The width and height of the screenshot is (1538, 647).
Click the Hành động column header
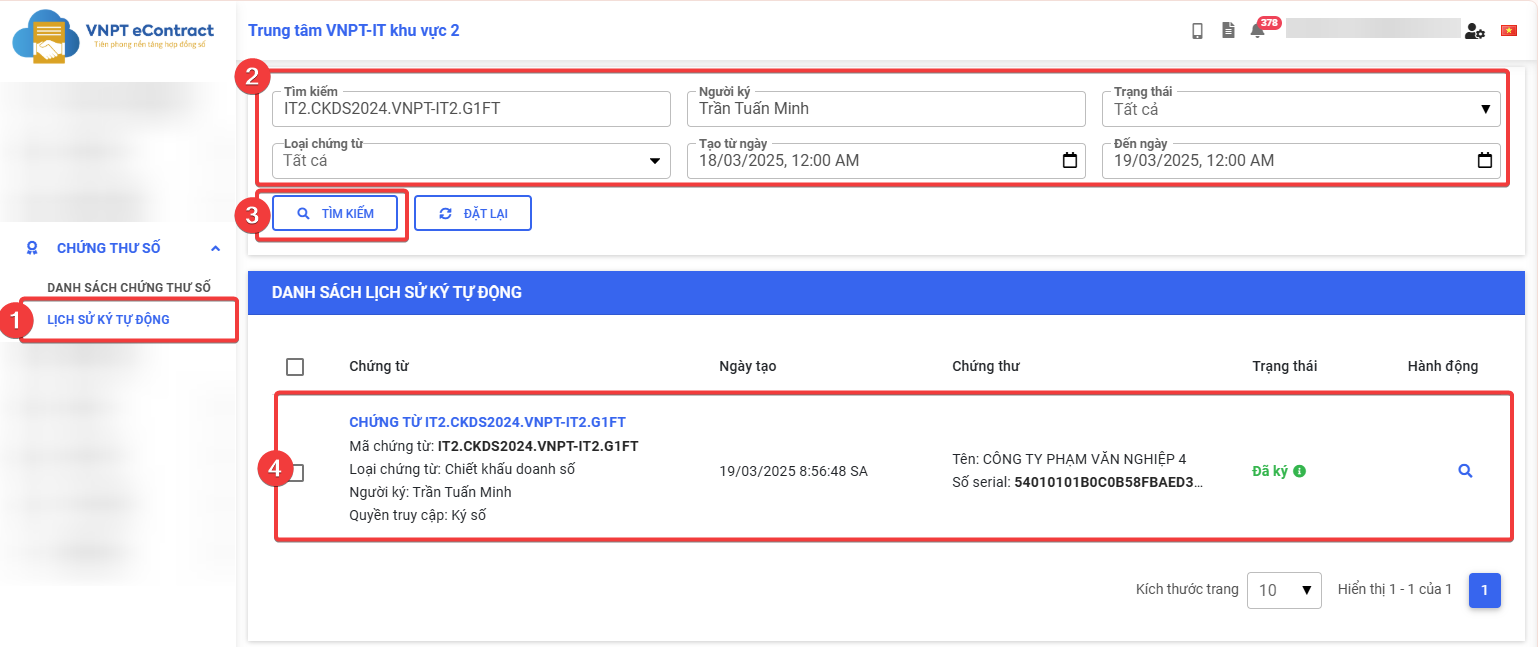point(1443,366)
